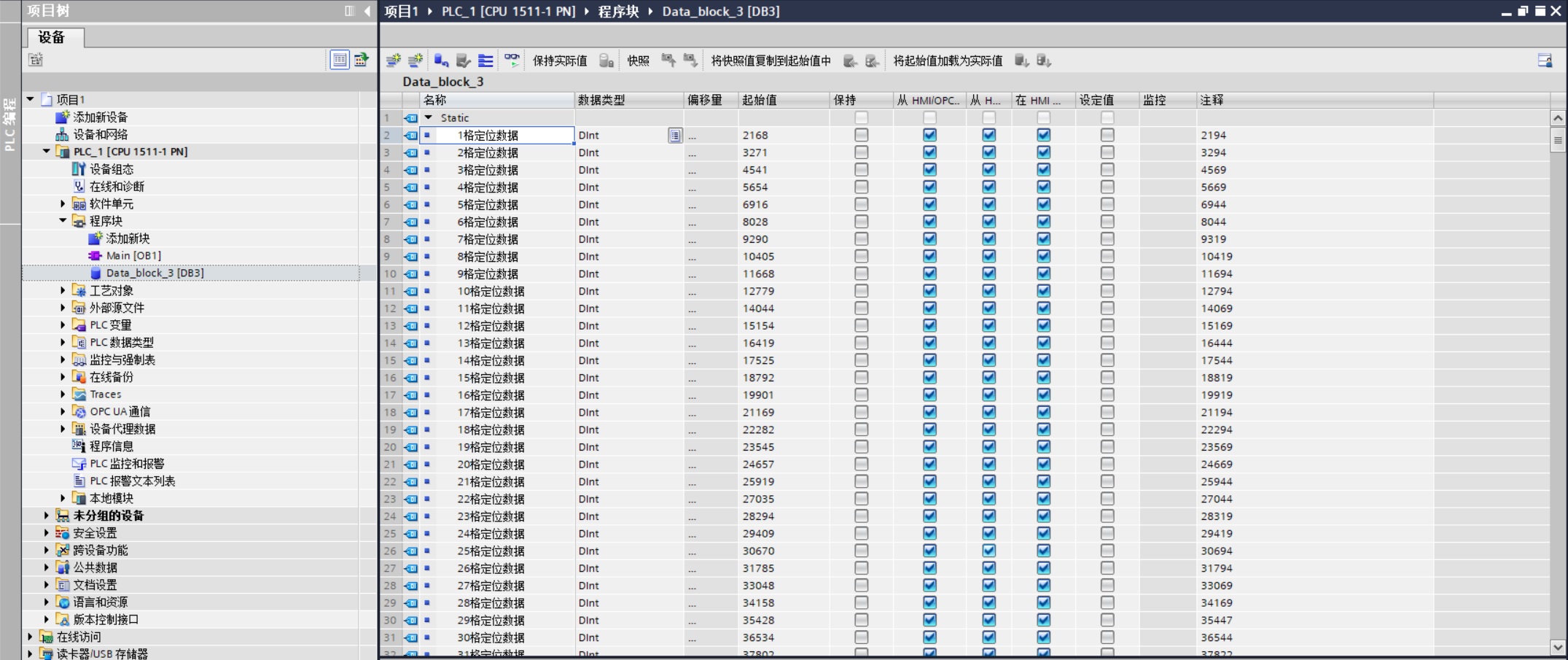The width and height of the screenshot is (1568, 660).
Task: Open Main [OB1] block in tree
Action: click(x=133, y=255)
